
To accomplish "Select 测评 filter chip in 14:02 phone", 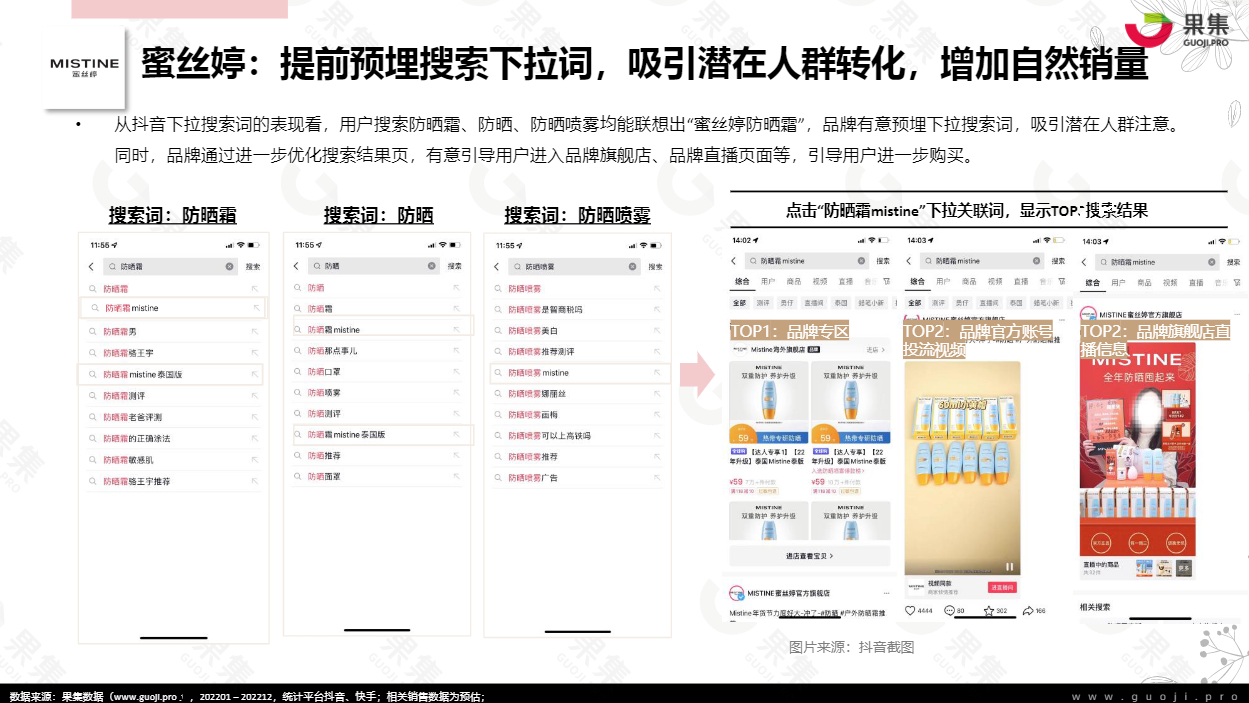I will point(764,302).
